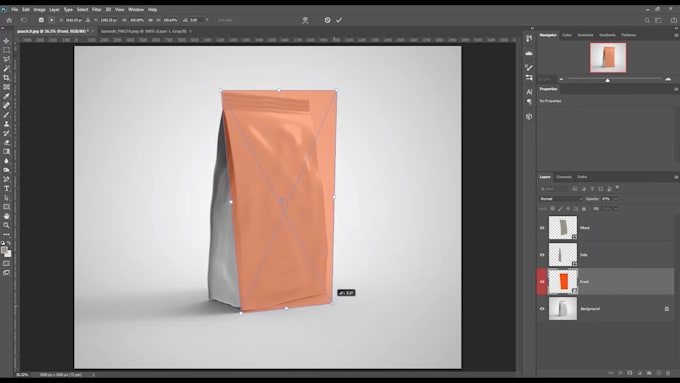Open the Brush Settings panel icon

click(529, 67)
